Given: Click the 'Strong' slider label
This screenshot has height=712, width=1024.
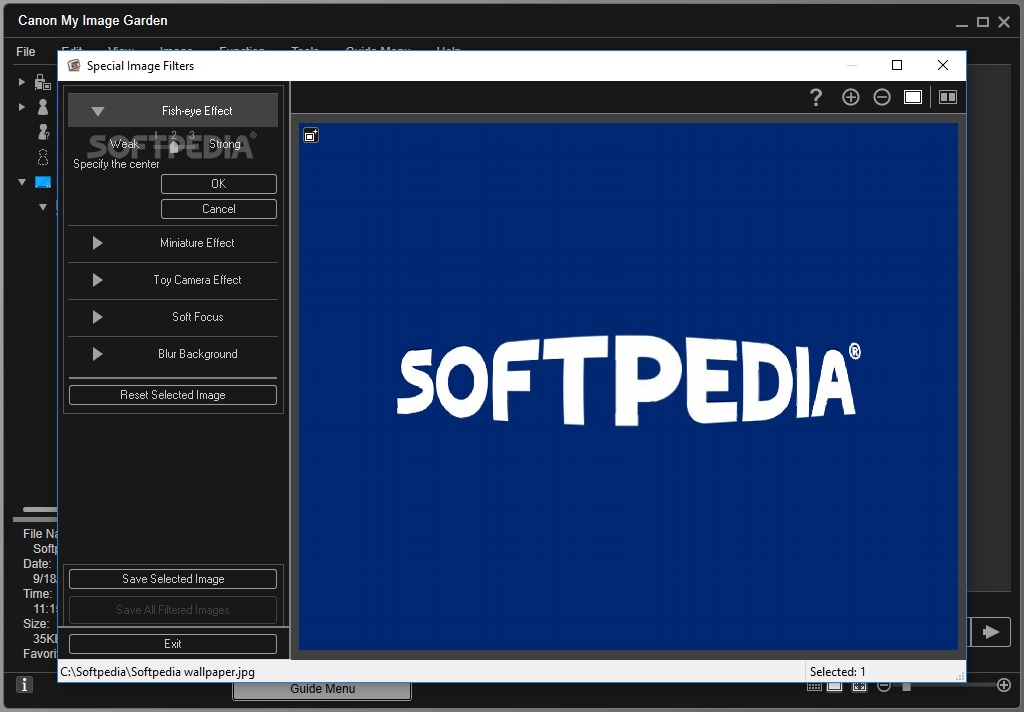Looking at the screenshot, I should click(225, 144).
